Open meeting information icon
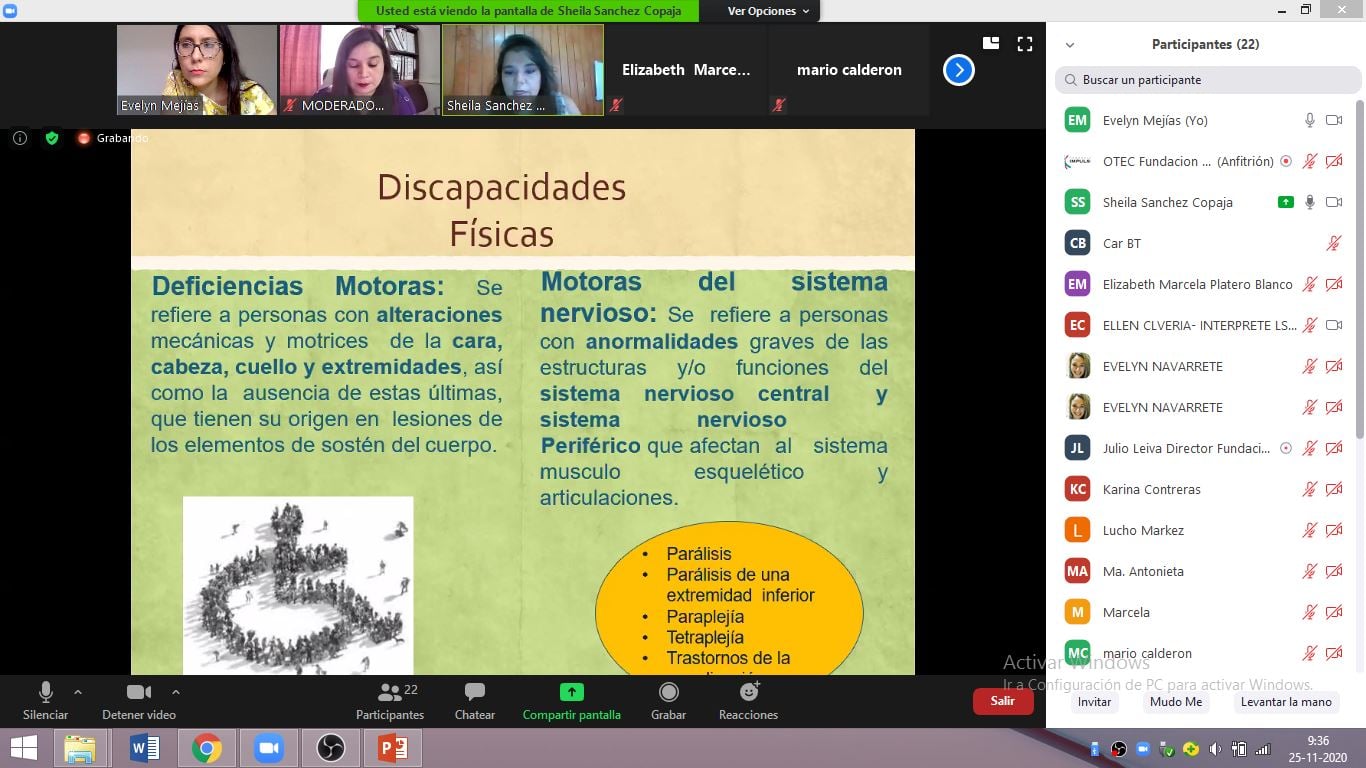1366x768 pixels. (19, 138)
